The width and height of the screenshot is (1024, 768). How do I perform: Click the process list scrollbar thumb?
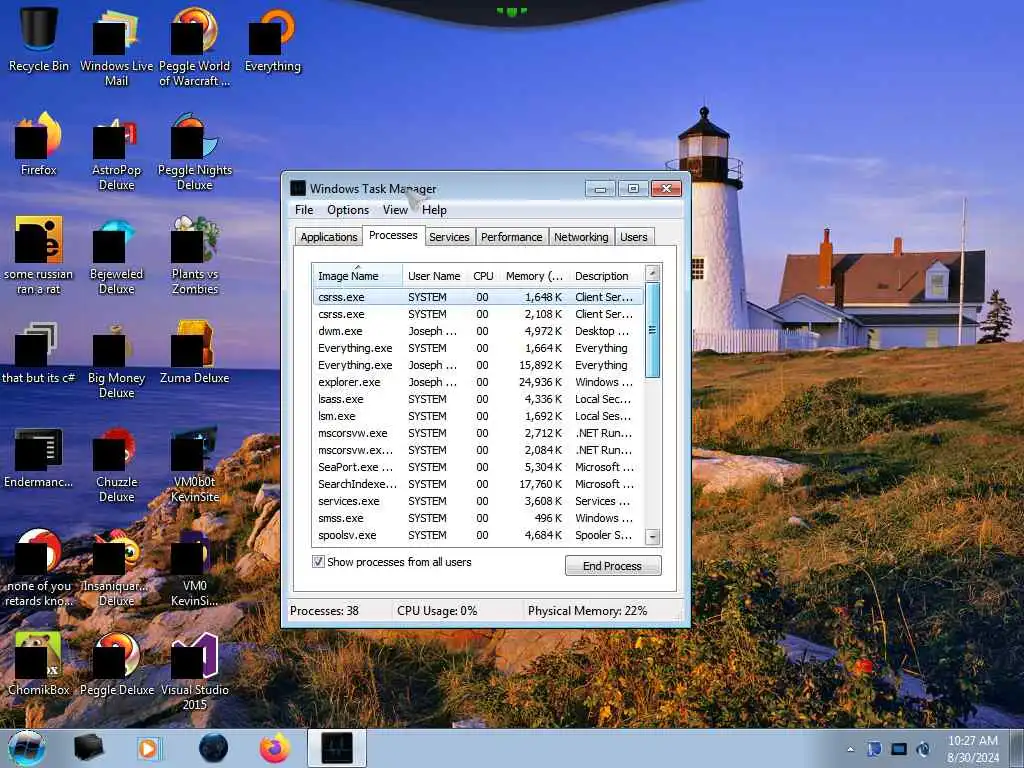click(x=652, y=330)
